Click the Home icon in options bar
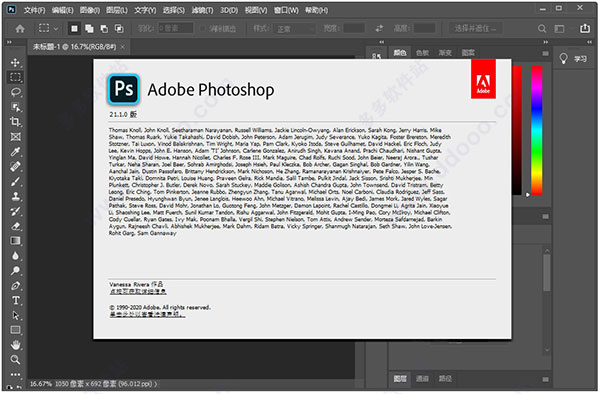The image size is (600, 394). pyautogui.click(x=20, y=29)
